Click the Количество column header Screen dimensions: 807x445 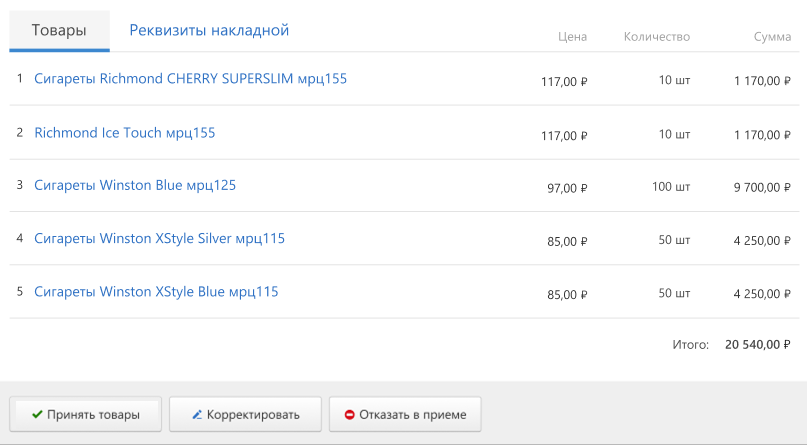coord(657,37)
